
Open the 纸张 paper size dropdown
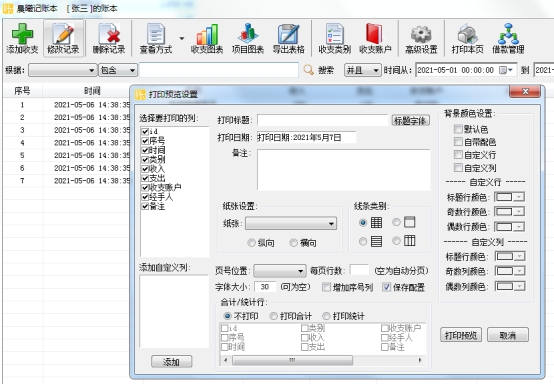pos(291,223)
